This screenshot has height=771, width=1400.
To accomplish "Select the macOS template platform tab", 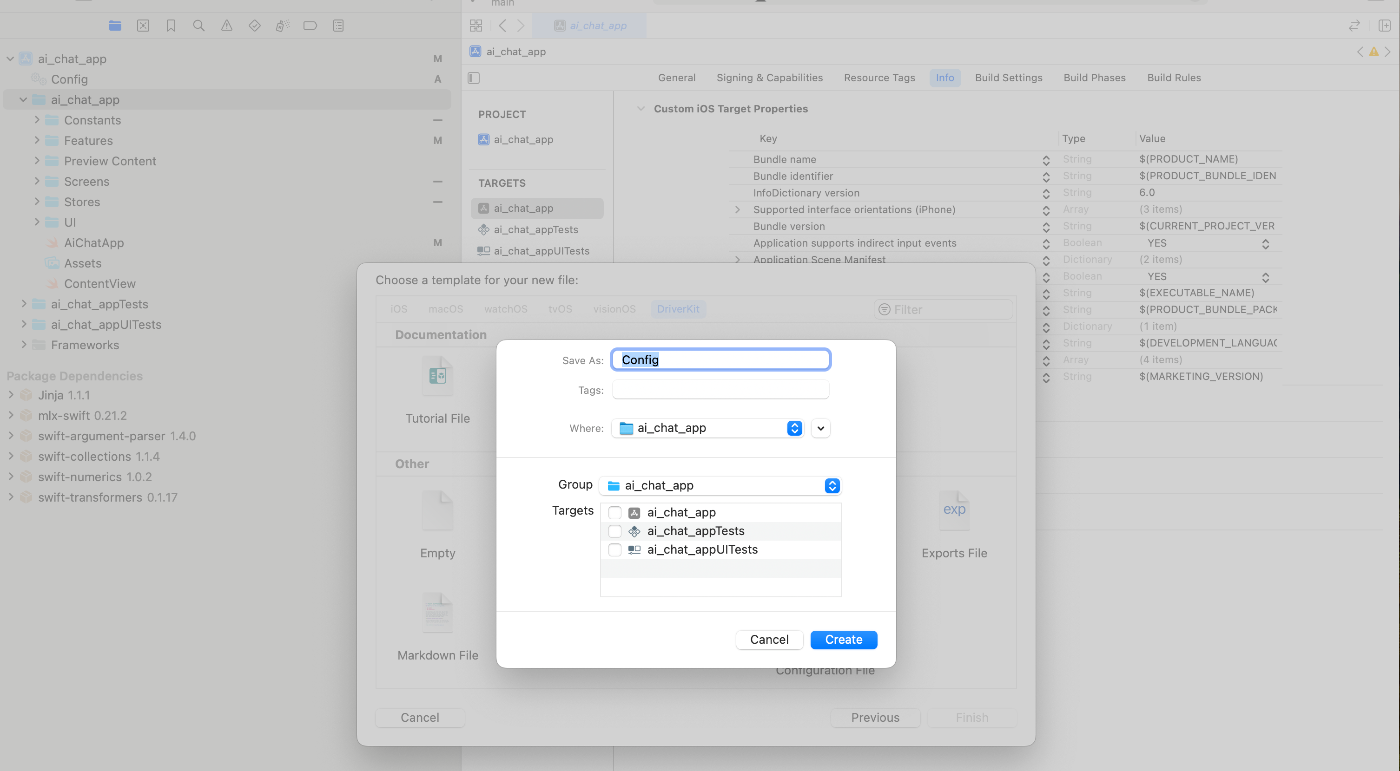I will point(446,309).
